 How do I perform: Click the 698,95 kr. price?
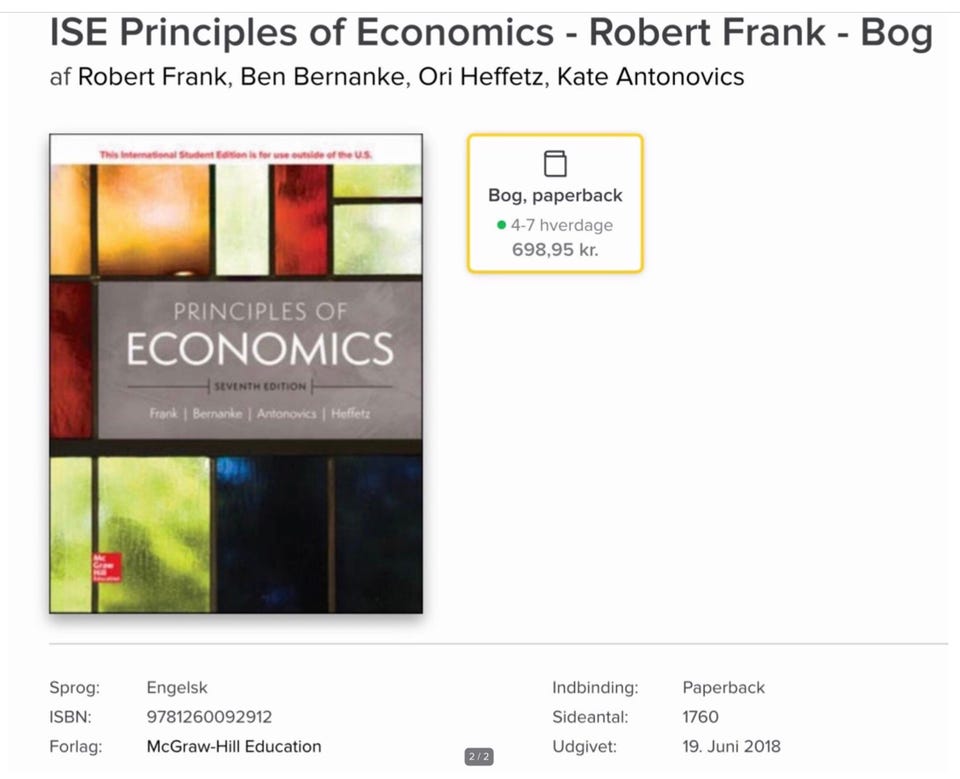(555, 249)
